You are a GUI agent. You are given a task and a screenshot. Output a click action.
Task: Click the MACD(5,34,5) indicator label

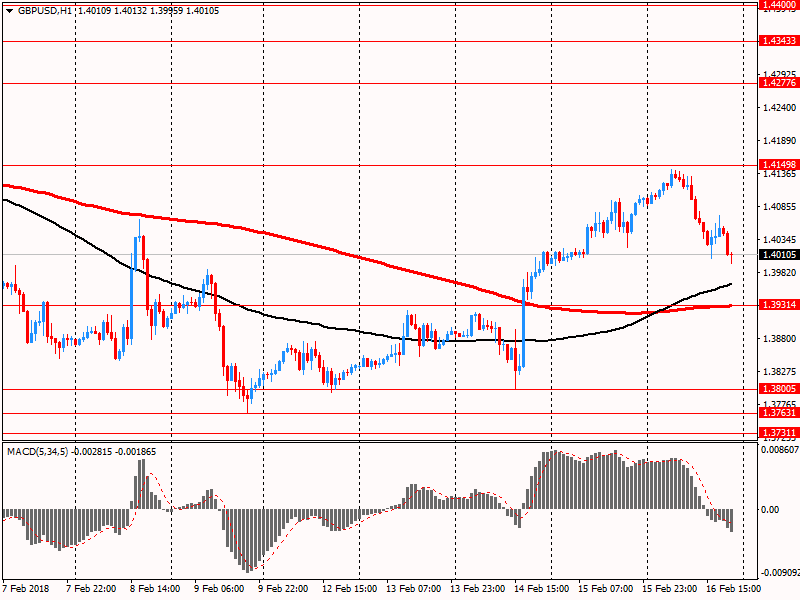click(37, 452)
